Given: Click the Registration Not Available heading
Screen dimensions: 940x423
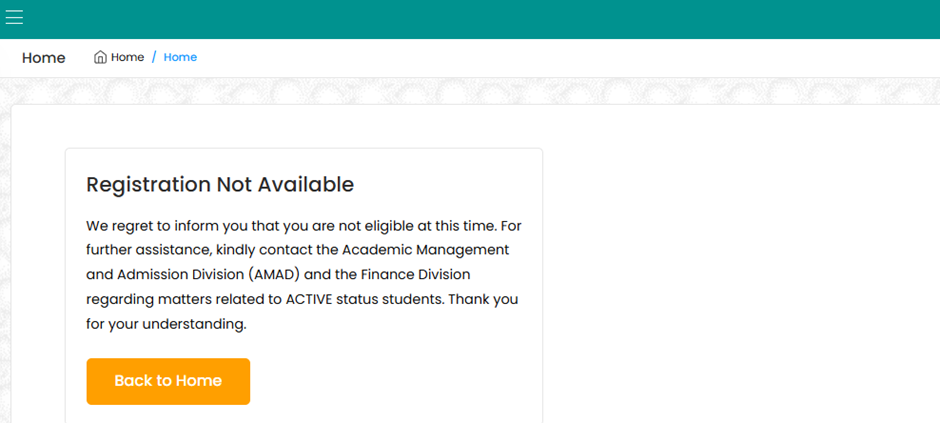Looking at the screenshot, I should [220, 185].
